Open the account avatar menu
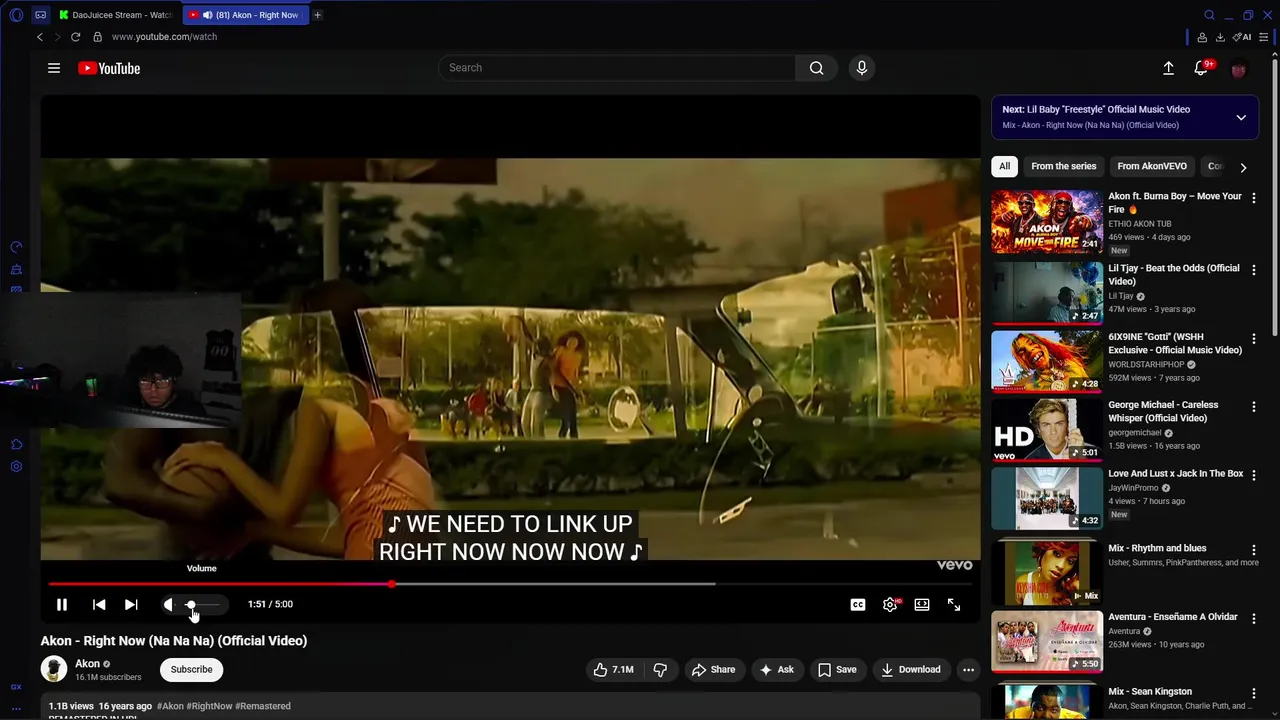The image size is (1280, 720). (1238, 69)
